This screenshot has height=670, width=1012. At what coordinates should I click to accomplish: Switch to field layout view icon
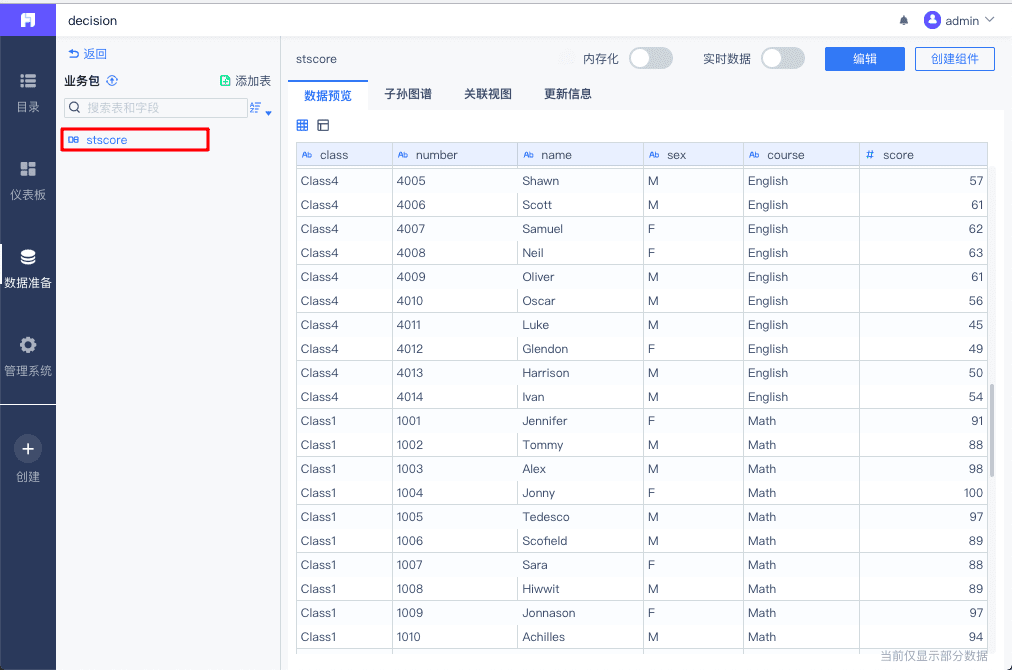[323, 125]
